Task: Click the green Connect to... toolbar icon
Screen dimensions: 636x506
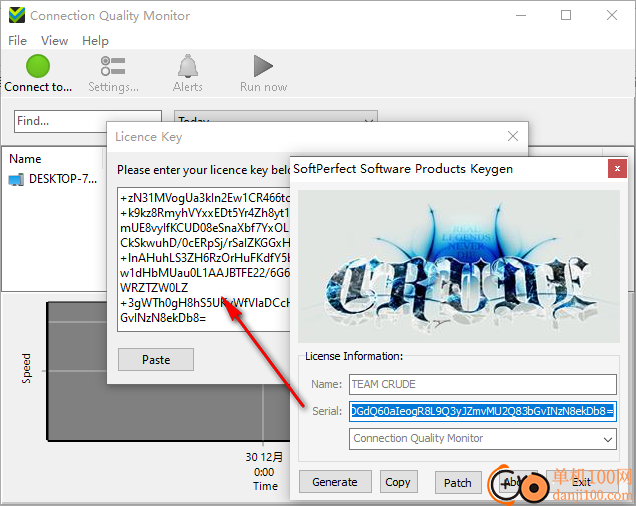Action: pyautogui.click(x=38, y=66)
